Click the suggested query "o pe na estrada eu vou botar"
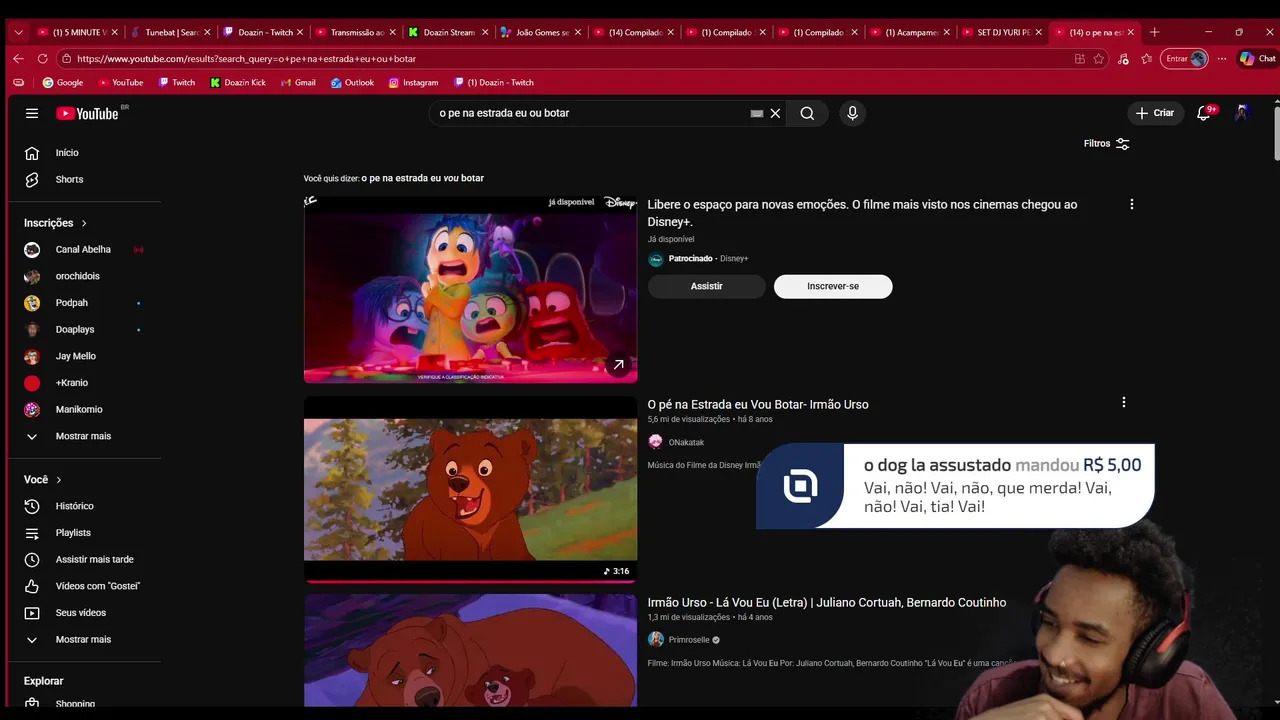1280x720 pixels. 422,178
